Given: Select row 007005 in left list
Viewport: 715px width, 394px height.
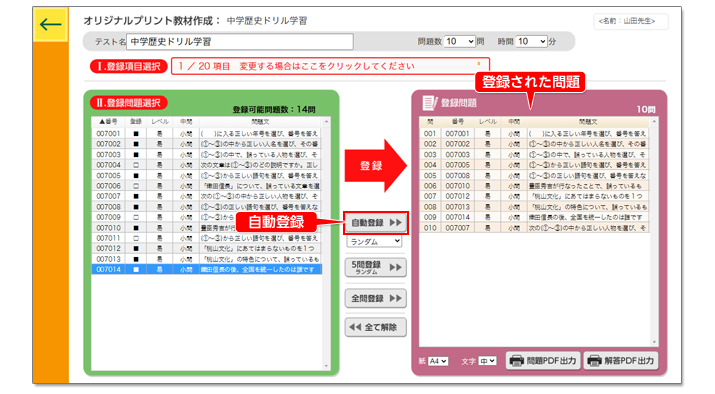Looking at the screenshot, I should tap(207, 176).
